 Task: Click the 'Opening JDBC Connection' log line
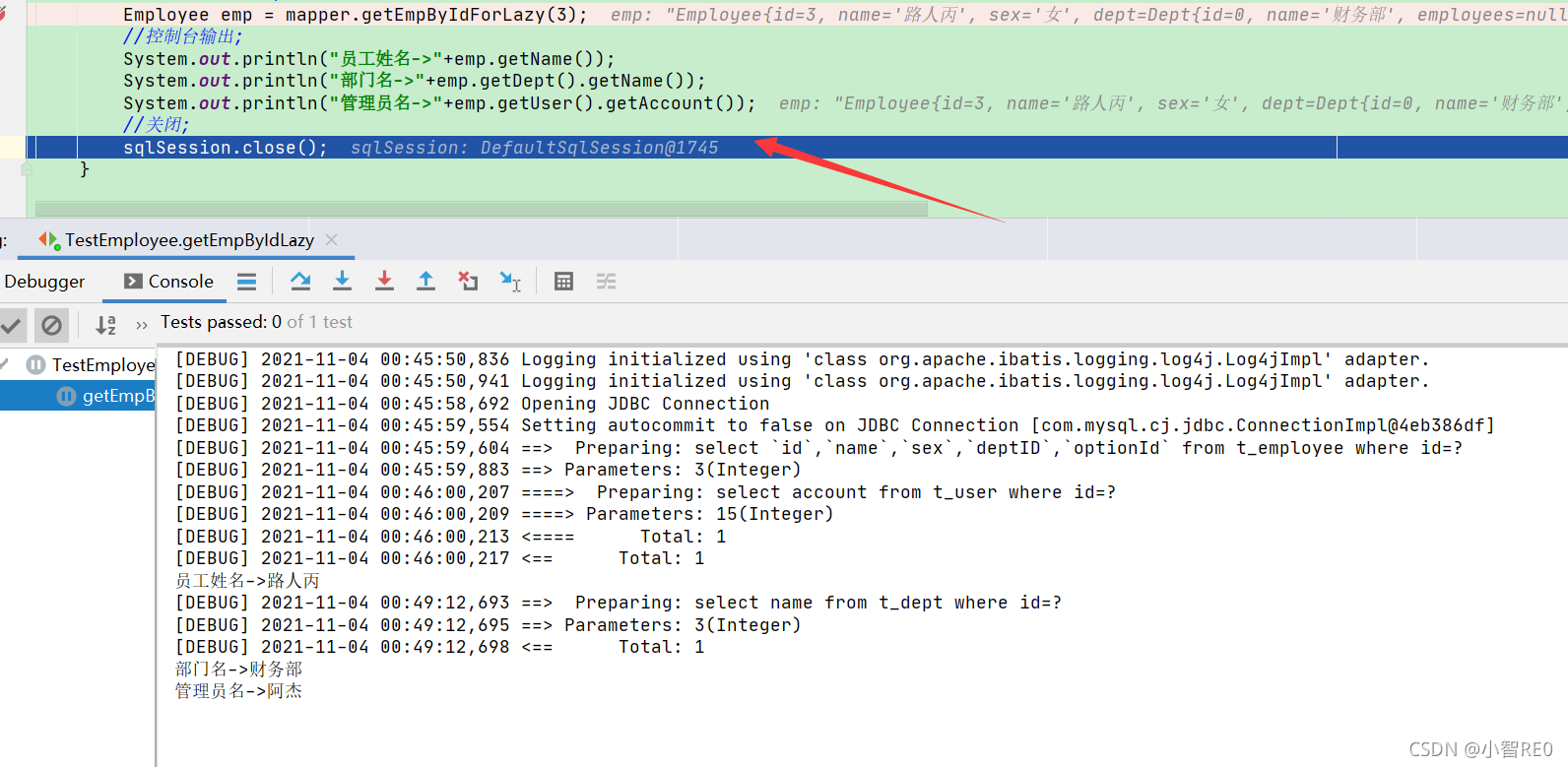pos(473,404)
